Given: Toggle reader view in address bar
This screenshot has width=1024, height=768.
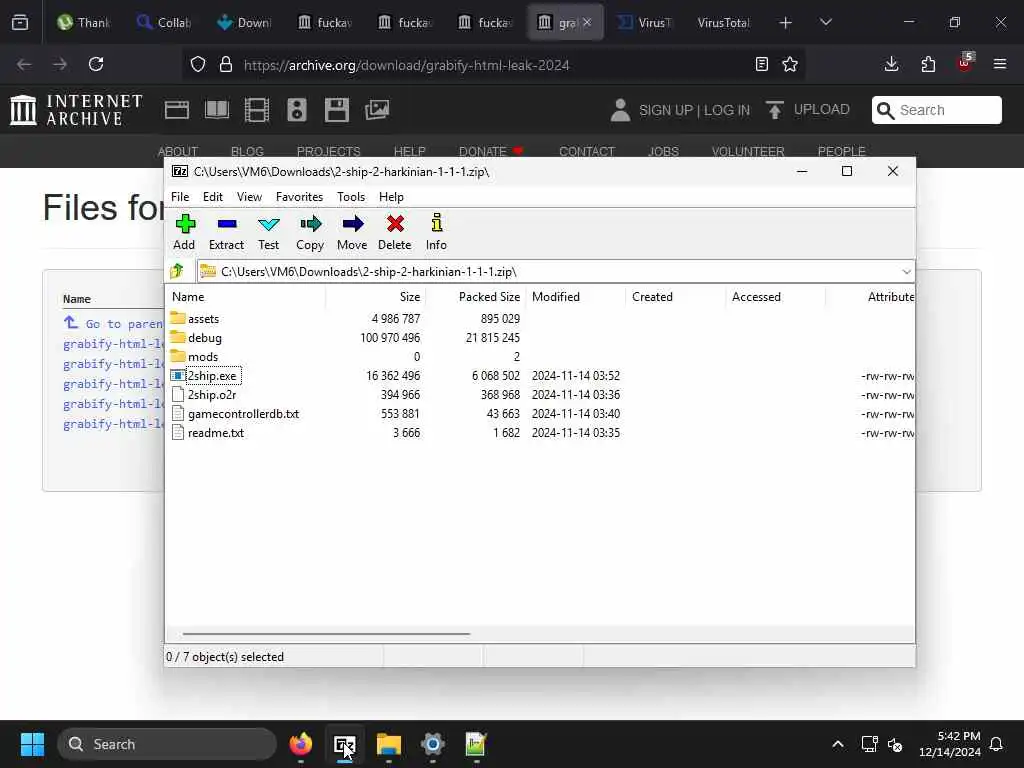Looking at the screenshot, I should coord(761,64).
